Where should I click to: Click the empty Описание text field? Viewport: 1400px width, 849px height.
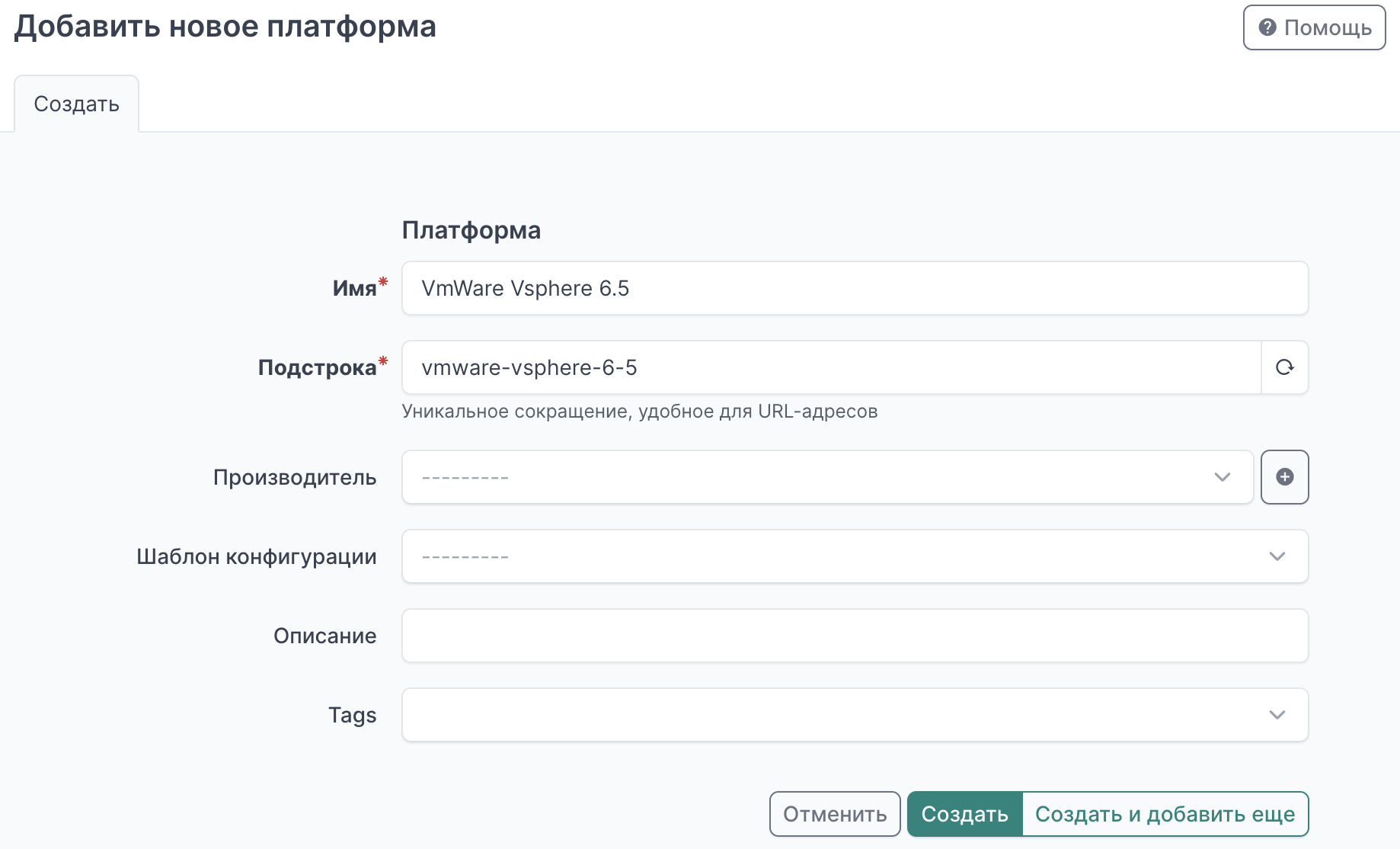[853, 636]
